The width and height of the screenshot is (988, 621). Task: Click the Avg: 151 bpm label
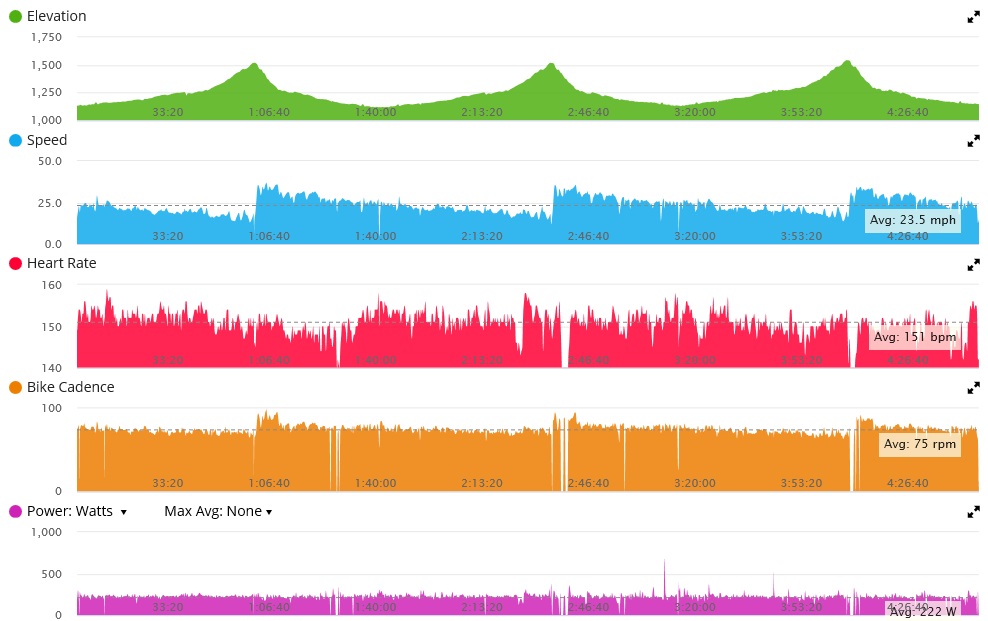(914, 337)
